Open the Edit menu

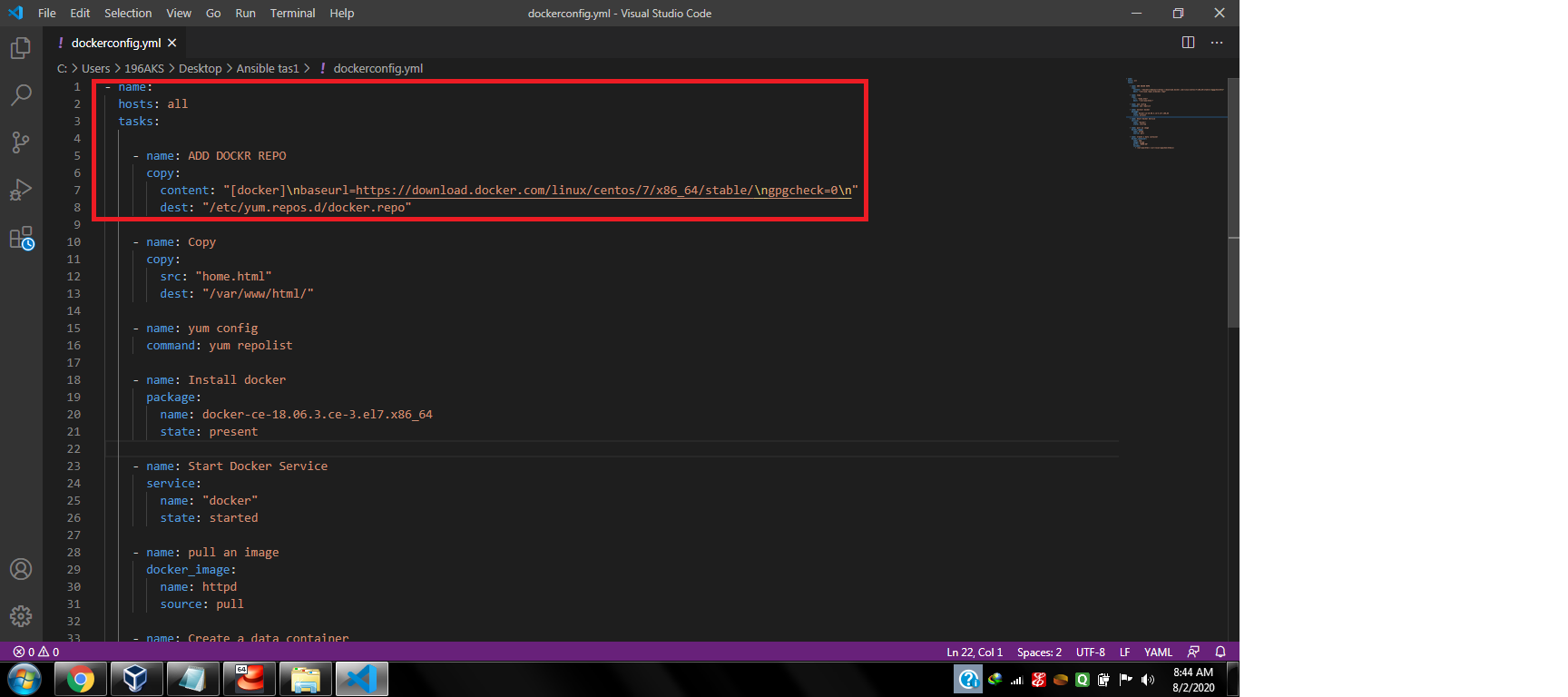tap(80, 13)
